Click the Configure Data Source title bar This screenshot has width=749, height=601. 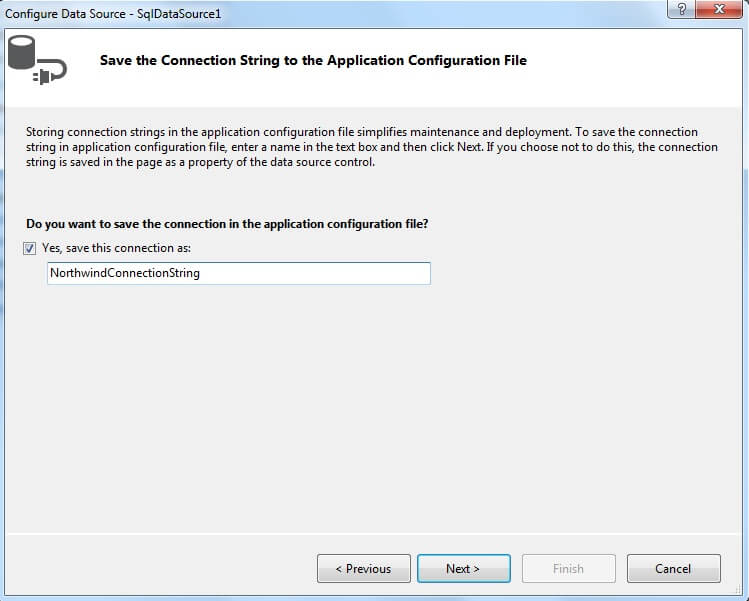400,13
